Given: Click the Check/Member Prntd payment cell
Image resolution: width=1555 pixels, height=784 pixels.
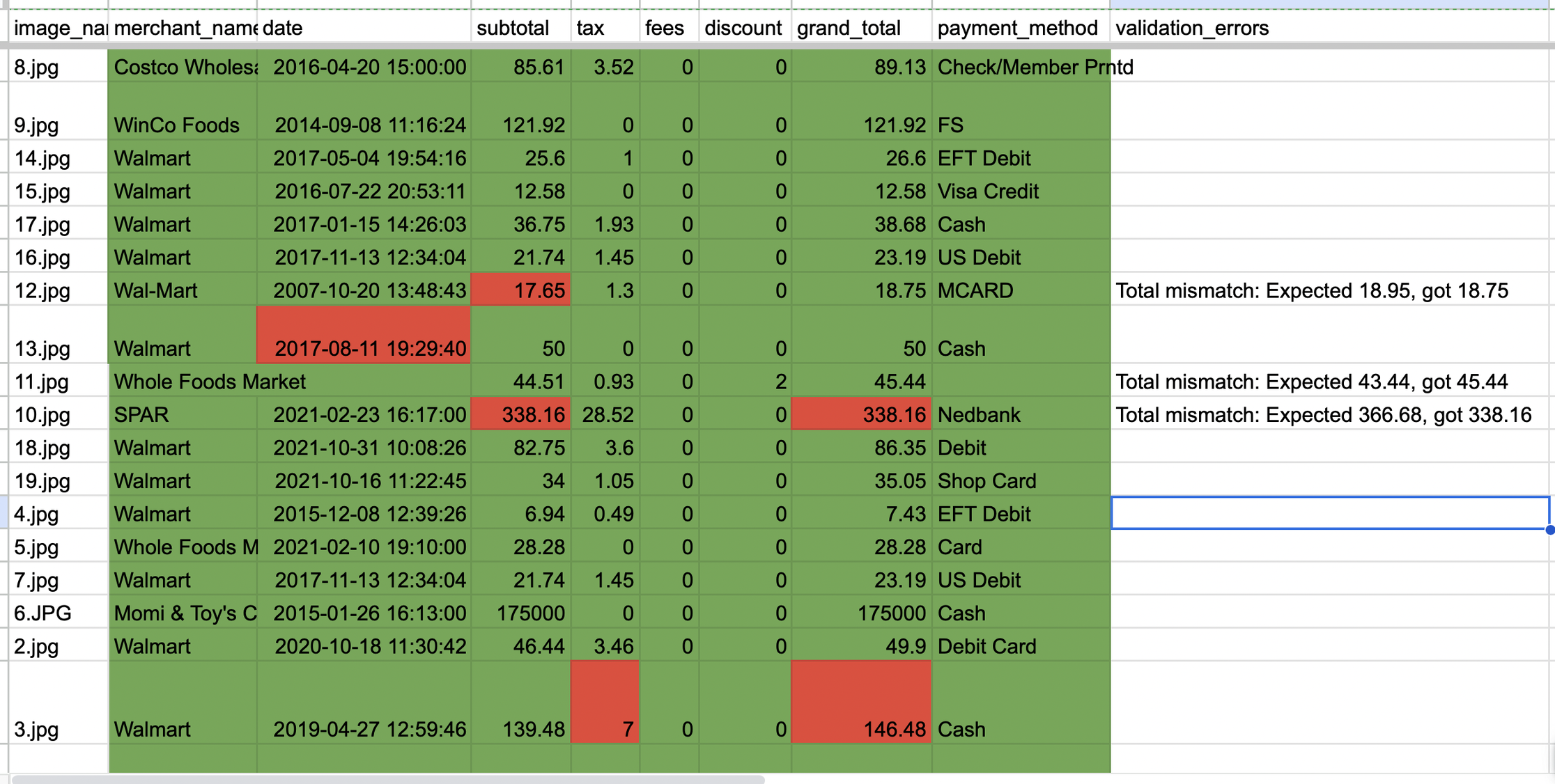Looking at the screenshot, I should [x=1035, y=67].
